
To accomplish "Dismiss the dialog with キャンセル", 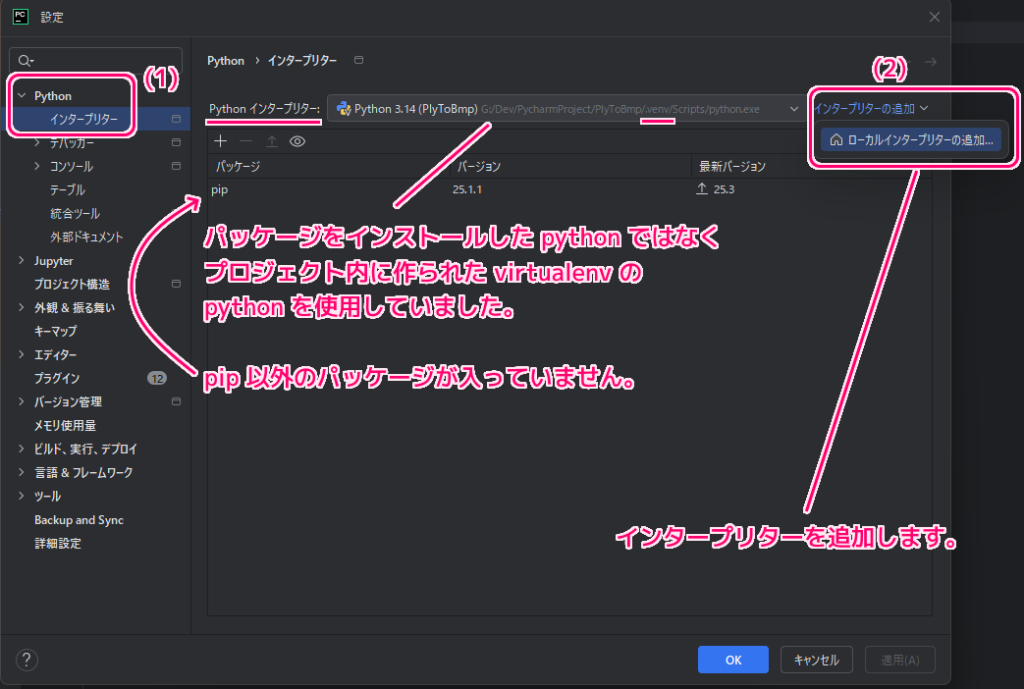I will pyautogui.click(x=816, y=659).
